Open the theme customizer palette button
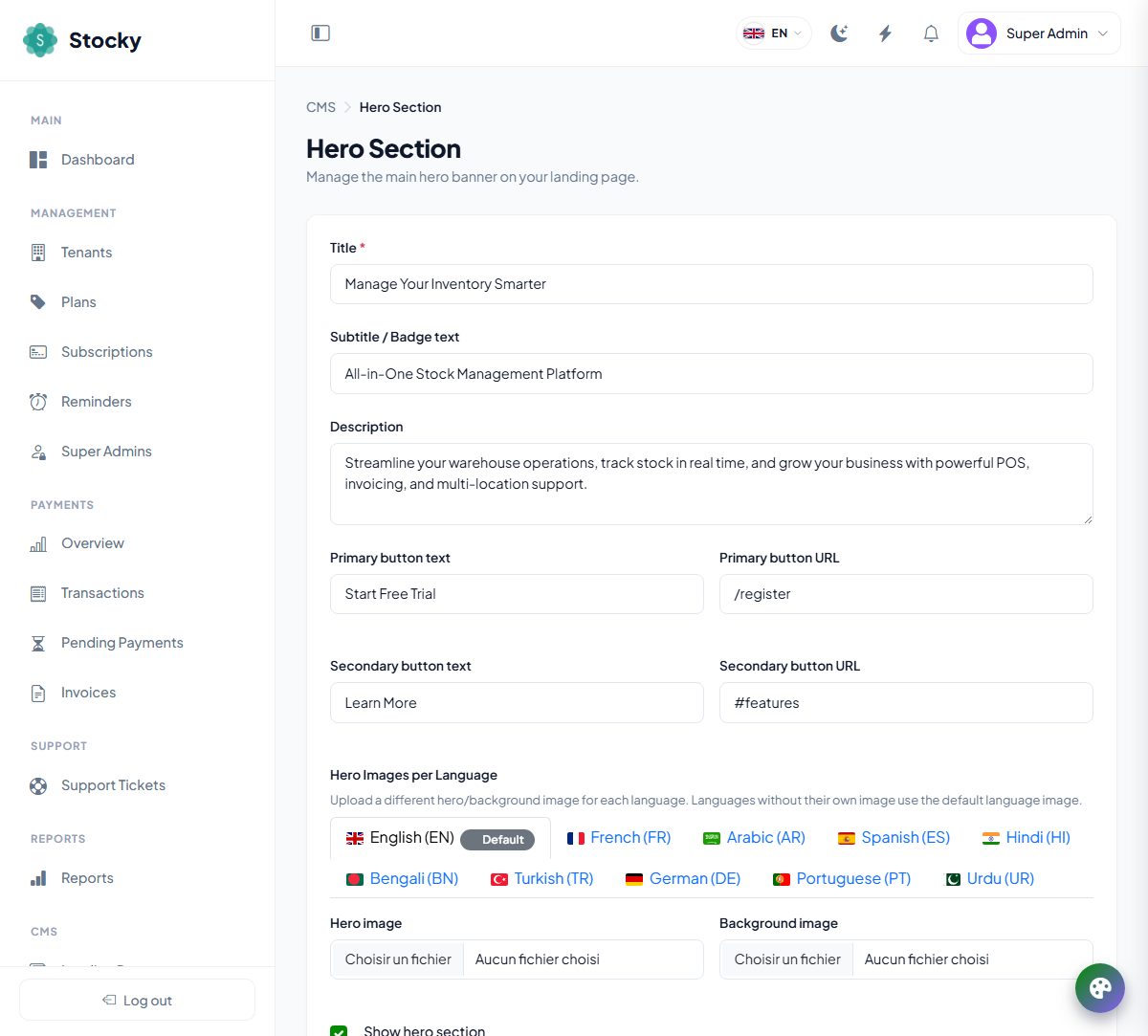 click(1100, 988)
